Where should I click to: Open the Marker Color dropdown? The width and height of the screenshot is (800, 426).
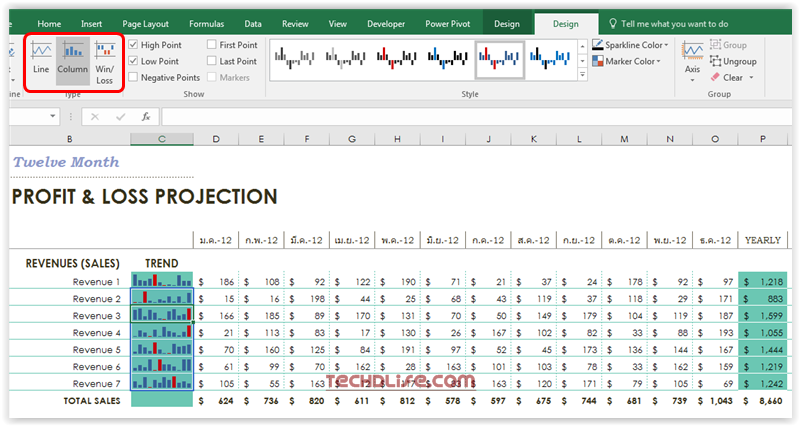(x=627, y=61)
